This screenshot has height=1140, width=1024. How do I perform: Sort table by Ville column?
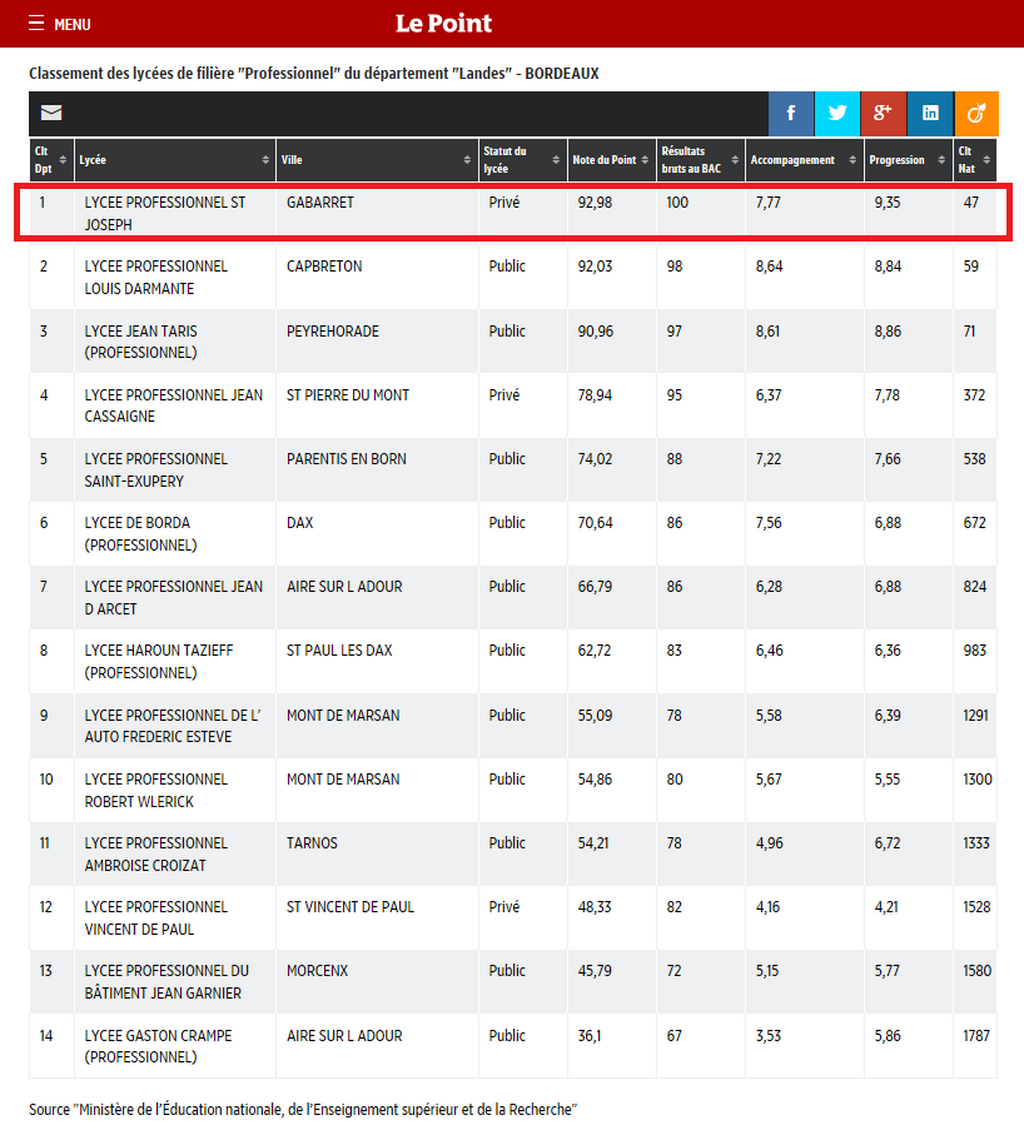(377, 160)
